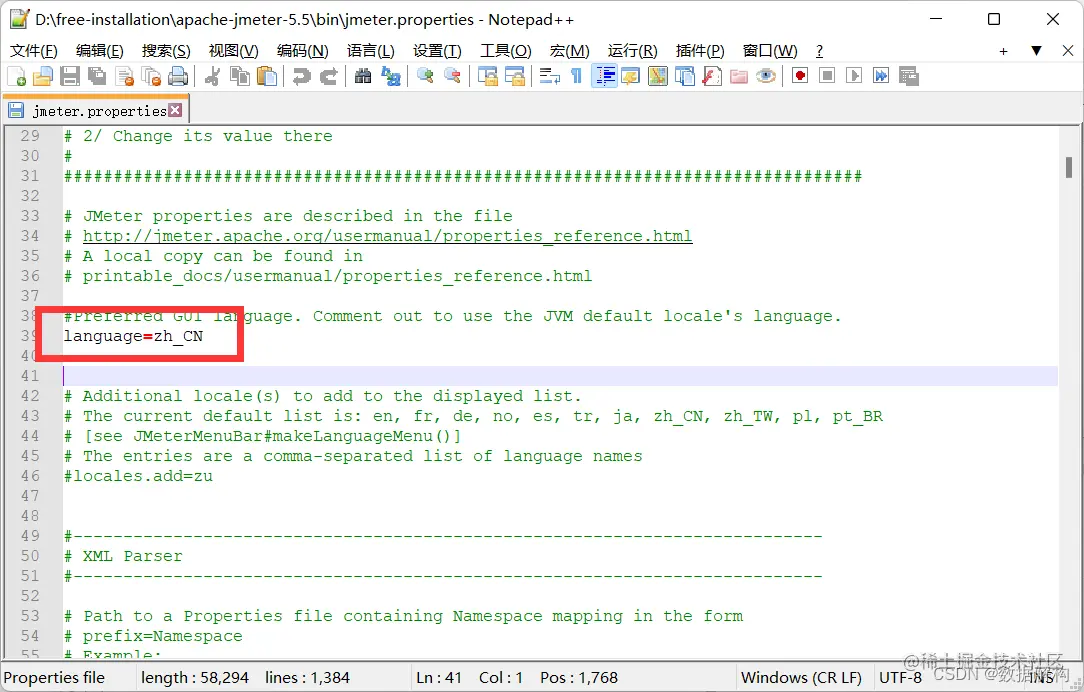This screenshot has width=1084, height=692.
Task: Click line number 42 in the margin
Action: click(30, 395)
